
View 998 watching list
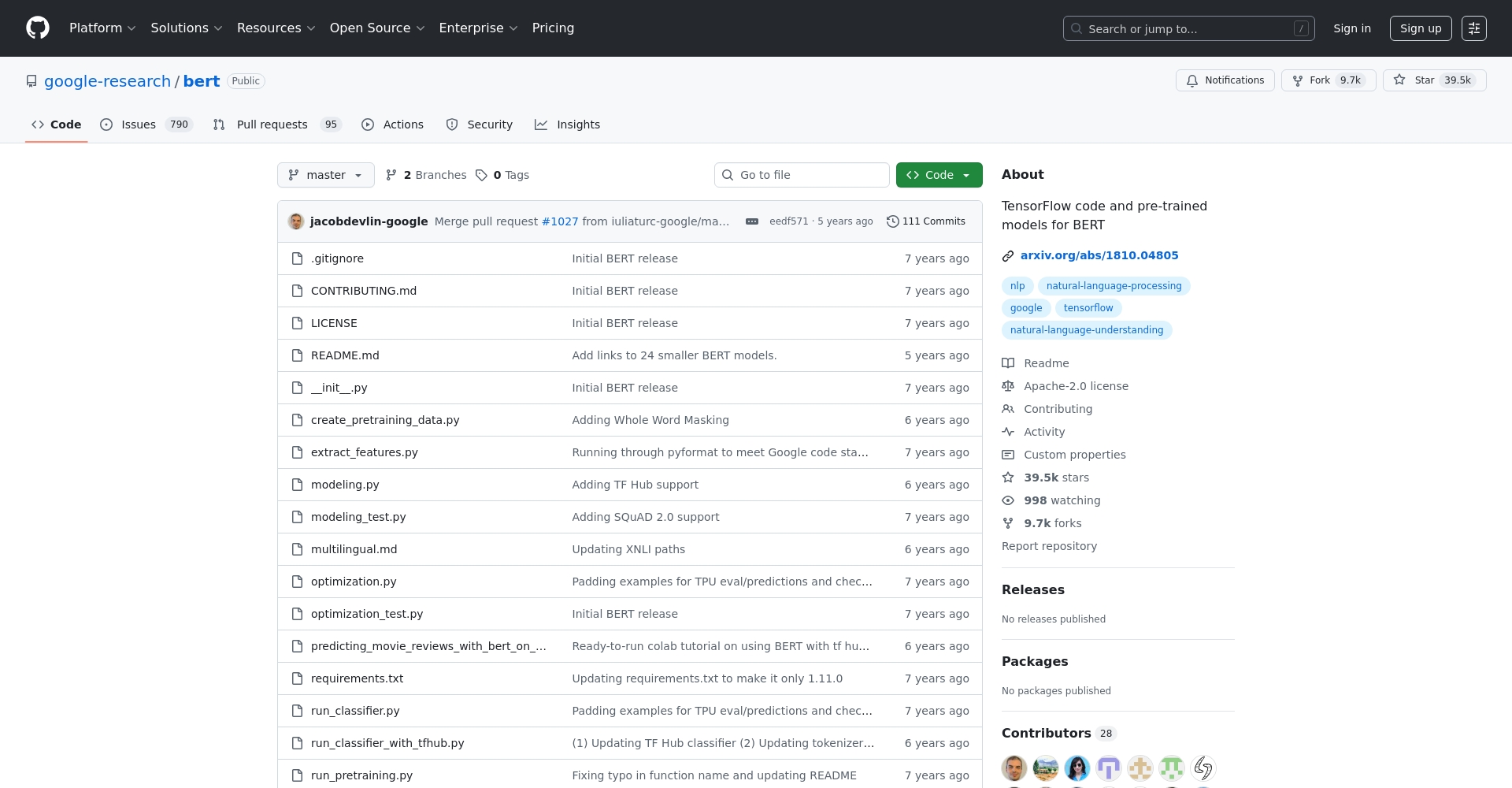[1051, 500]
